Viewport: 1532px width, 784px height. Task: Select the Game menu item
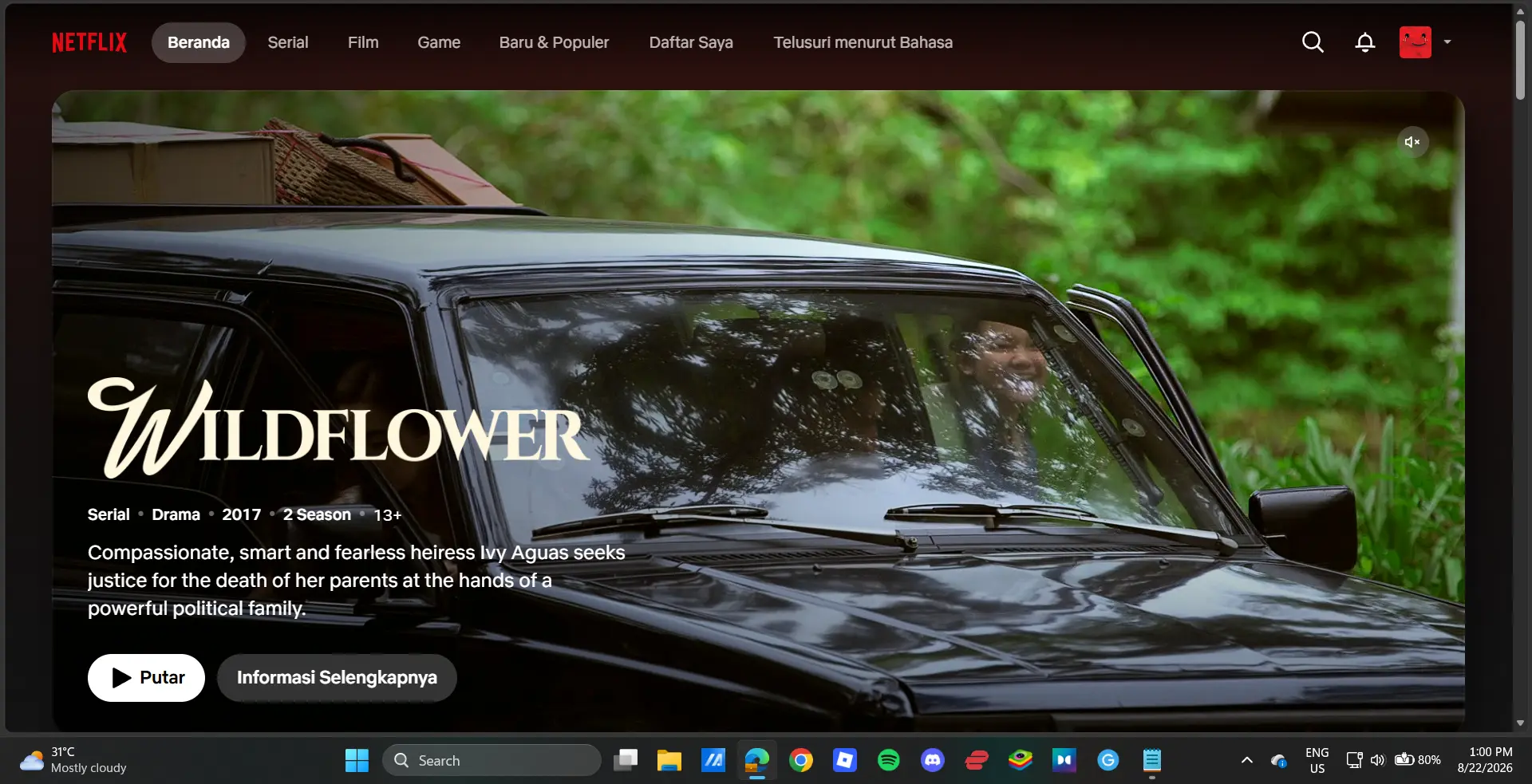click(x=439, y=42)
